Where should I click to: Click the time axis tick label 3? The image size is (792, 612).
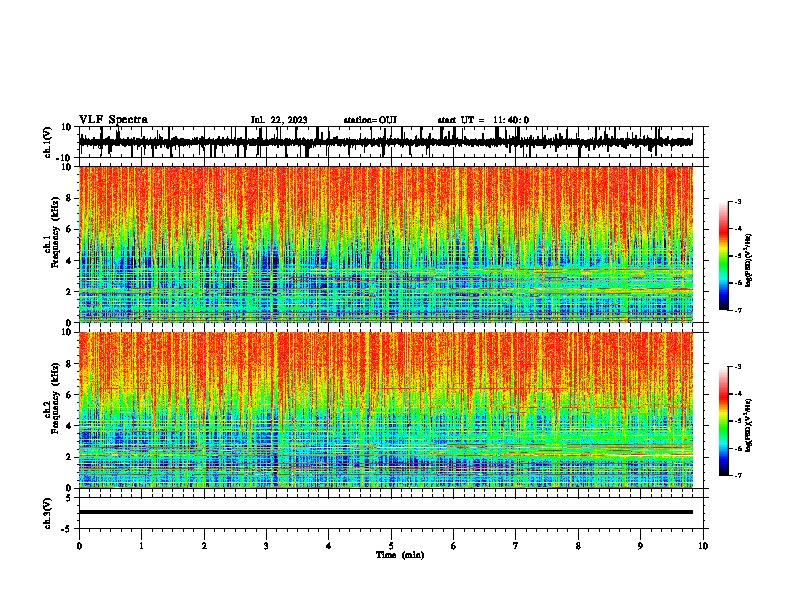tap(266, 546)
